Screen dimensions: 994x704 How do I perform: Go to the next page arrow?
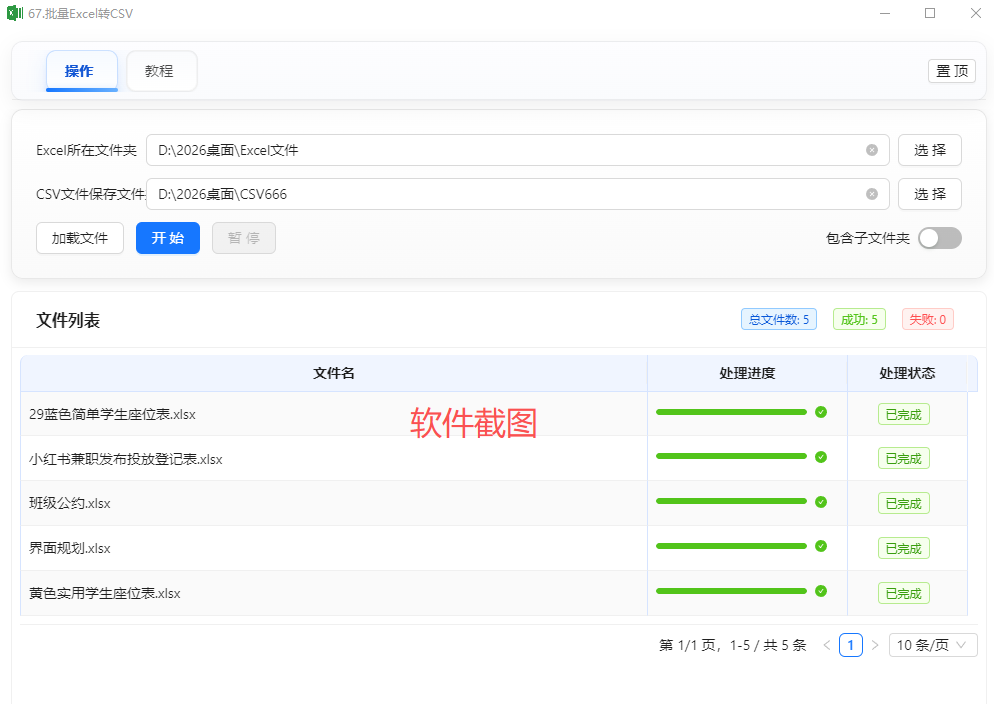pos(875,645)
